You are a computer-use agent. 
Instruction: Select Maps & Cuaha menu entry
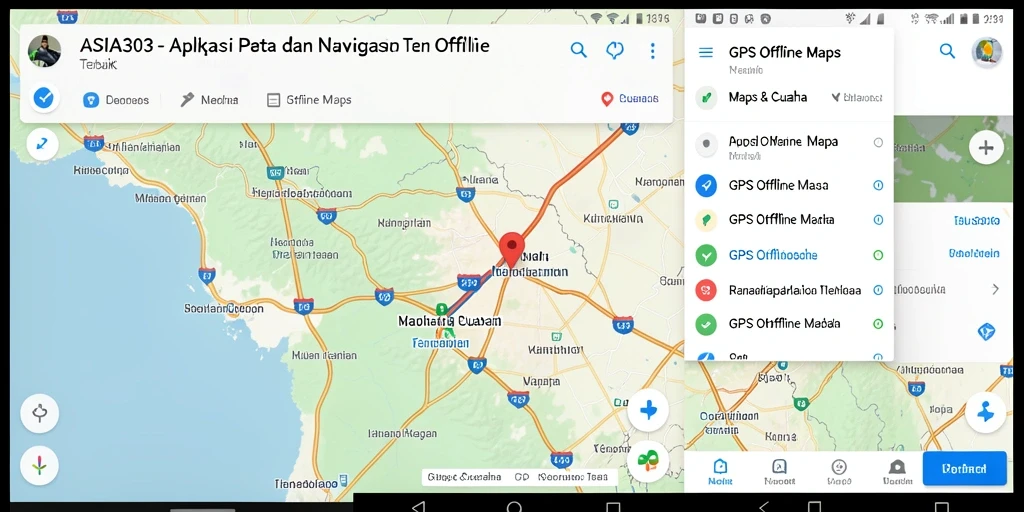tap(768, 97)
